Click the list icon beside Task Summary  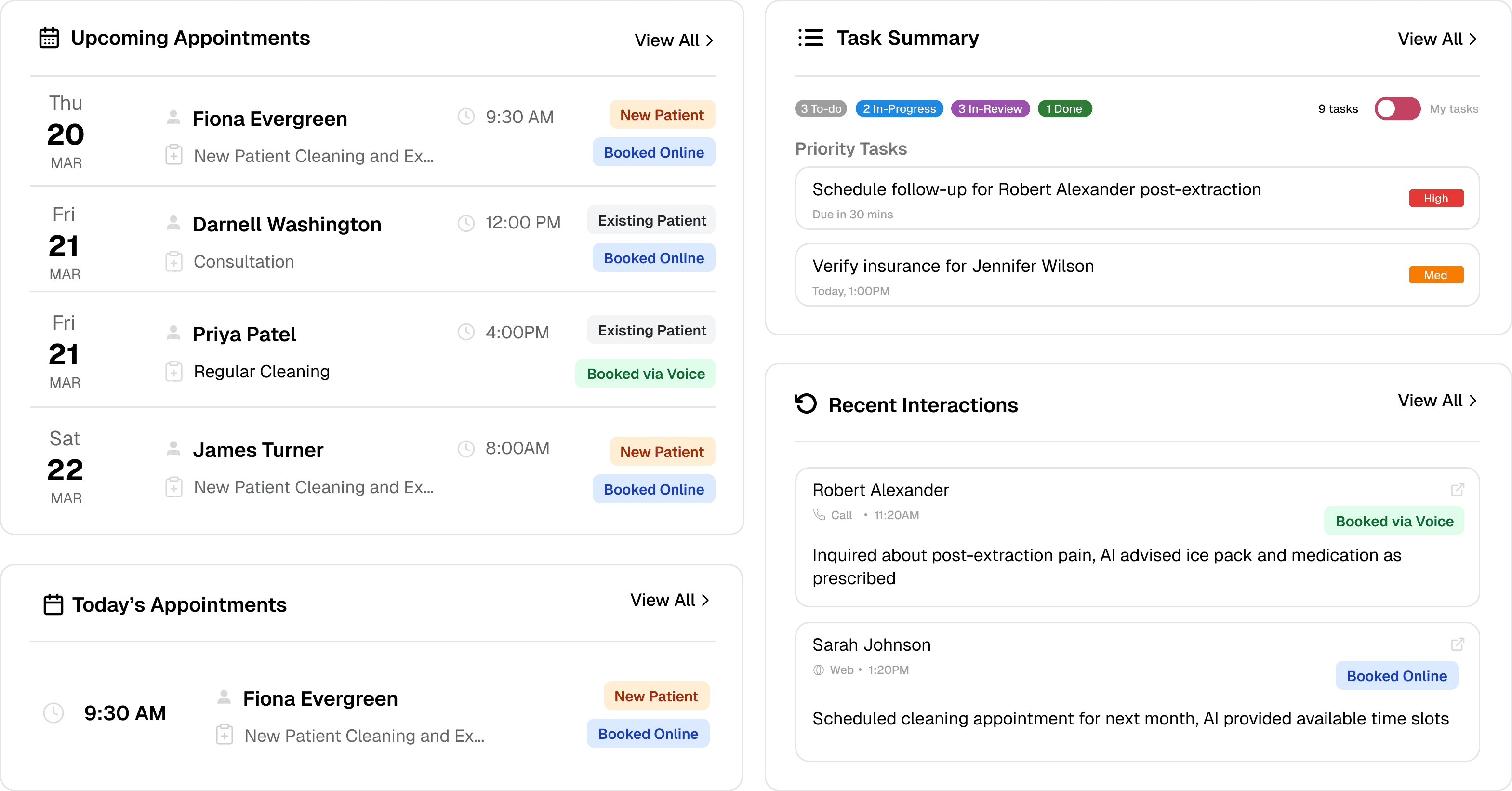pos(810,37)
